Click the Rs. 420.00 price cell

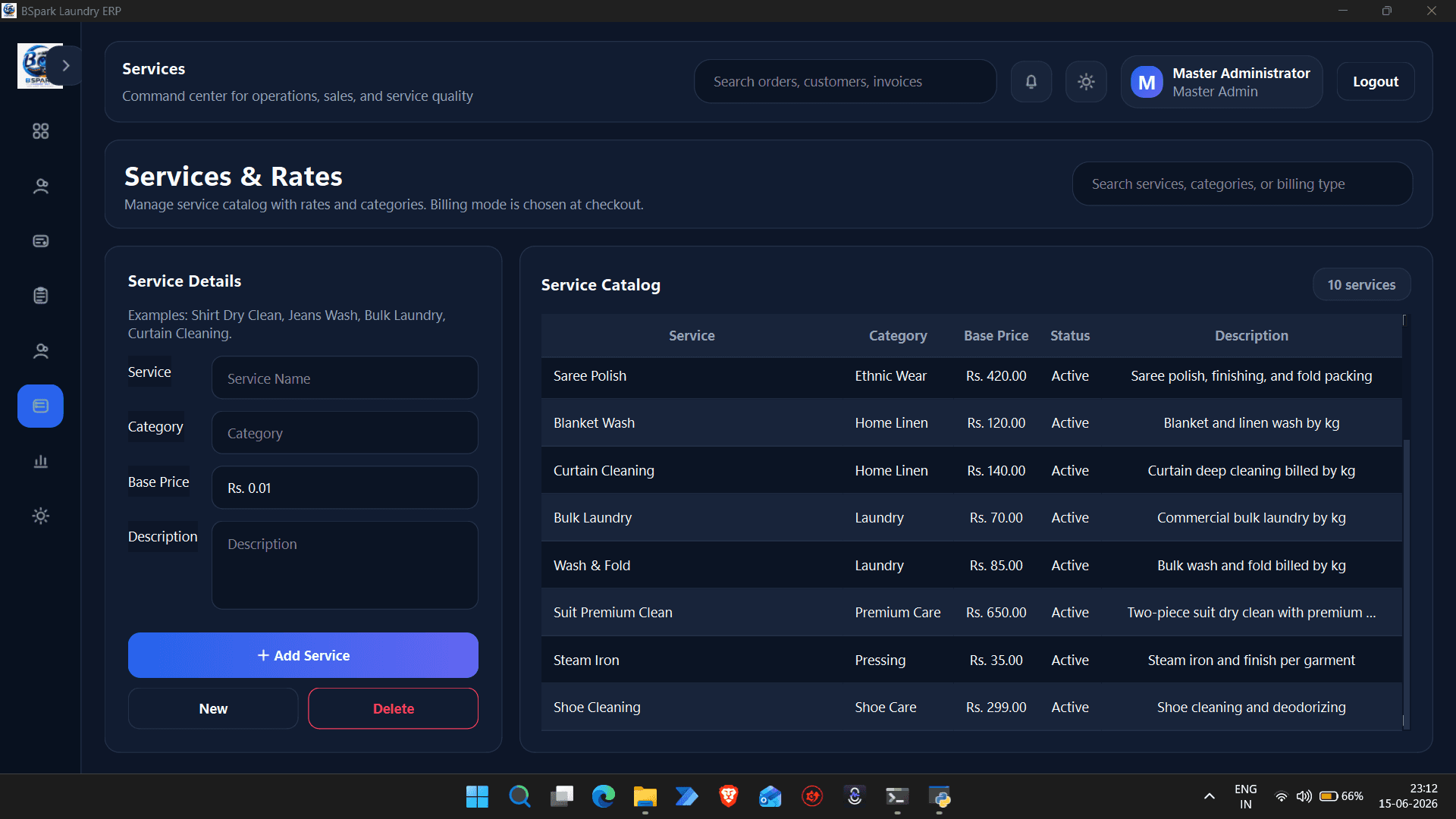pyautogui.click(x=996, y=376)
